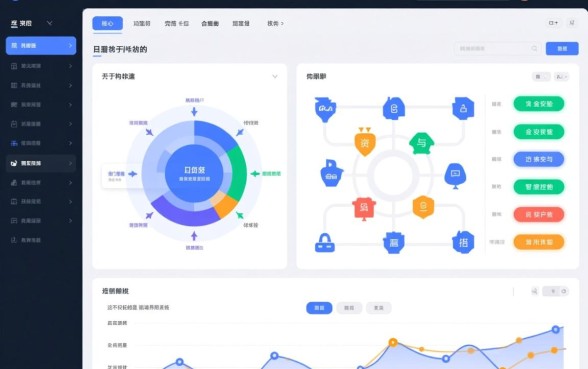The width and height of the screenshot is (588, 369).
Task: Select the blue active pill above the line chart
Action: tap(319, 308)
